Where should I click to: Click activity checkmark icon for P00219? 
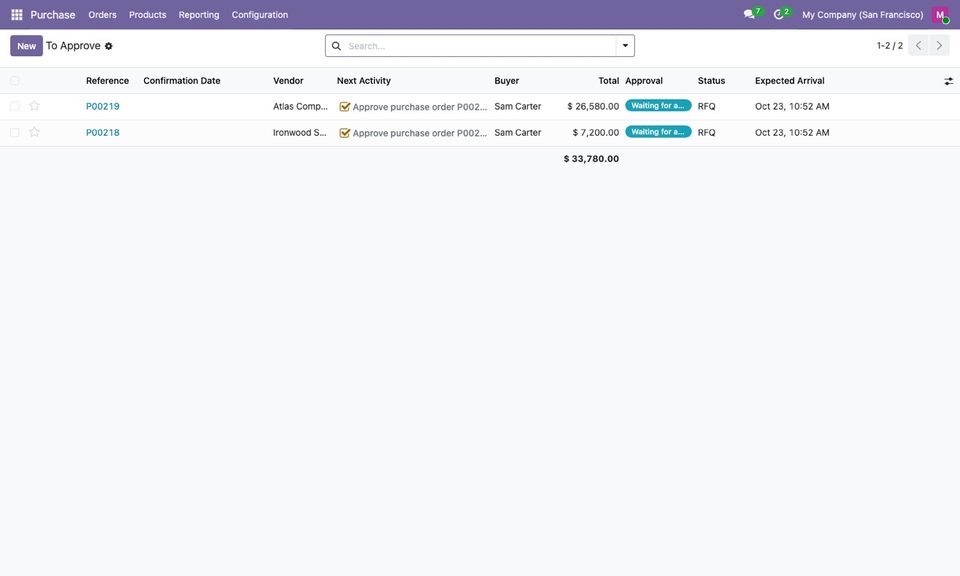click(345, 107)
